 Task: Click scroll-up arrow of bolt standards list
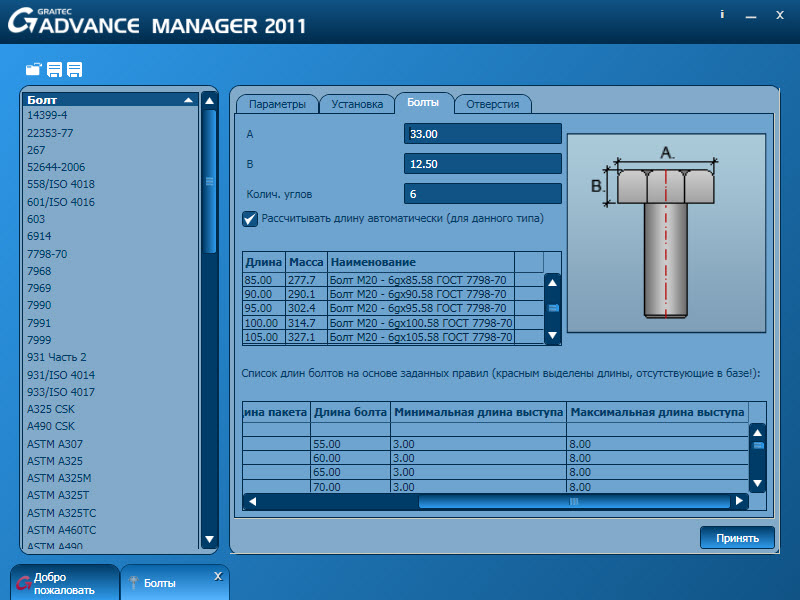point(209,100)
